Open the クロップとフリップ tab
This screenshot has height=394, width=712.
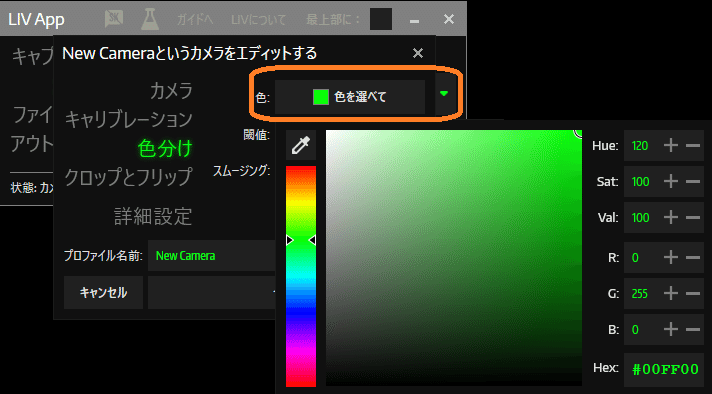point(129,177)
